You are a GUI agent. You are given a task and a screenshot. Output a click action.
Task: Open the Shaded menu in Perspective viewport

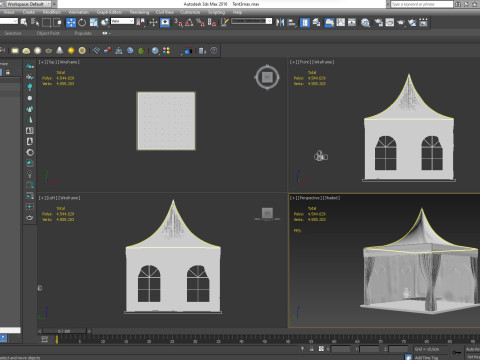click(331, 198)
